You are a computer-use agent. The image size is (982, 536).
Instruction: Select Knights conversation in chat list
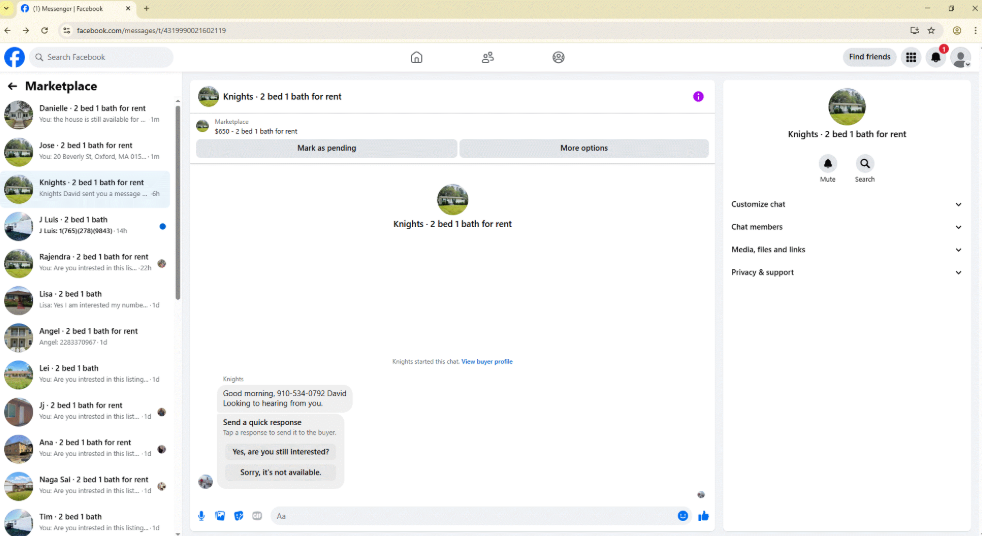[x=86, y=188]
